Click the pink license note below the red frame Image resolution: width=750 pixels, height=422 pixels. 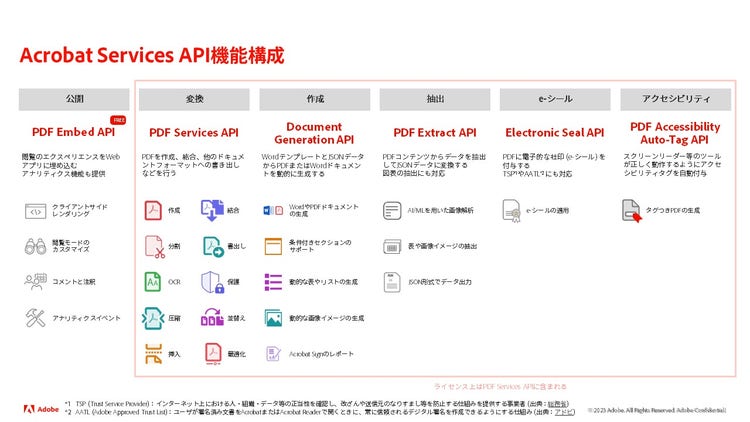click(500, 387)
